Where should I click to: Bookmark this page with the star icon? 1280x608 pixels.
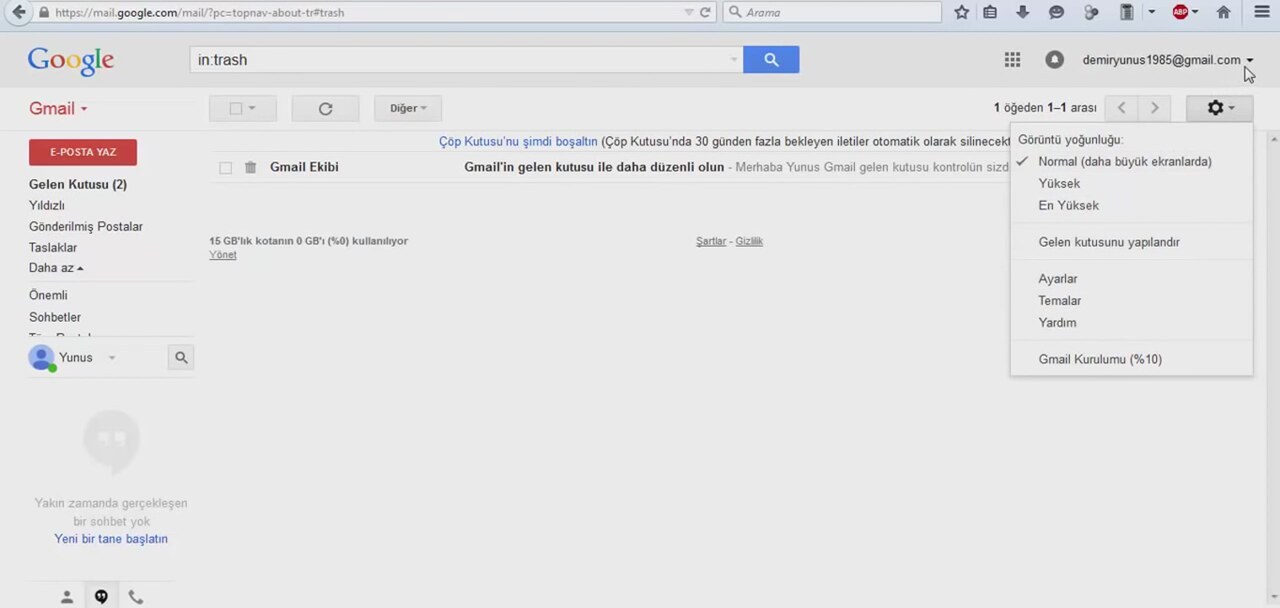(x=962, y=12)
